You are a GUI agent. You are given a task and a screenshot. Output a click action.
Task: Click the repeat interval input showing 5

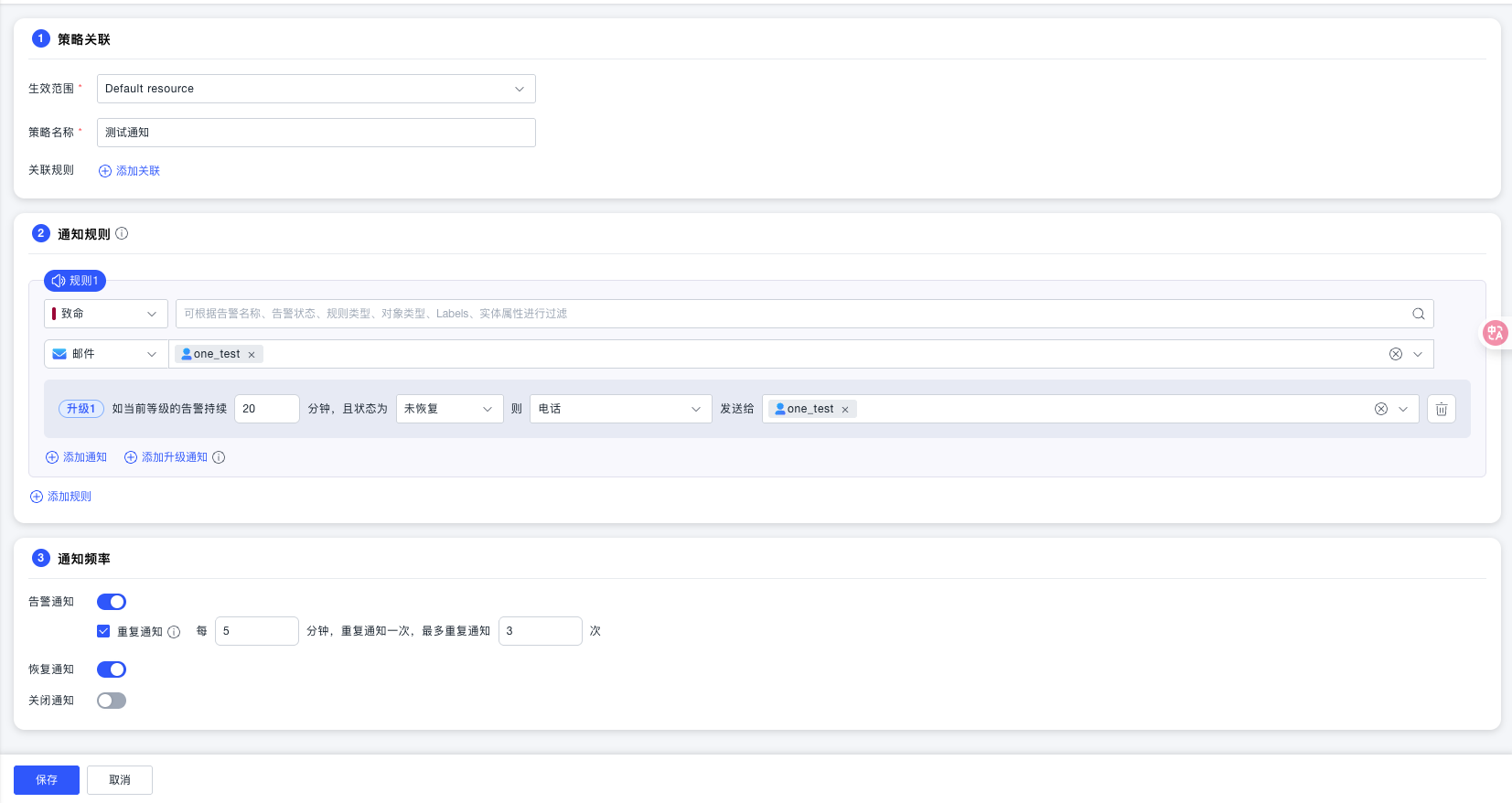[257, 631]
